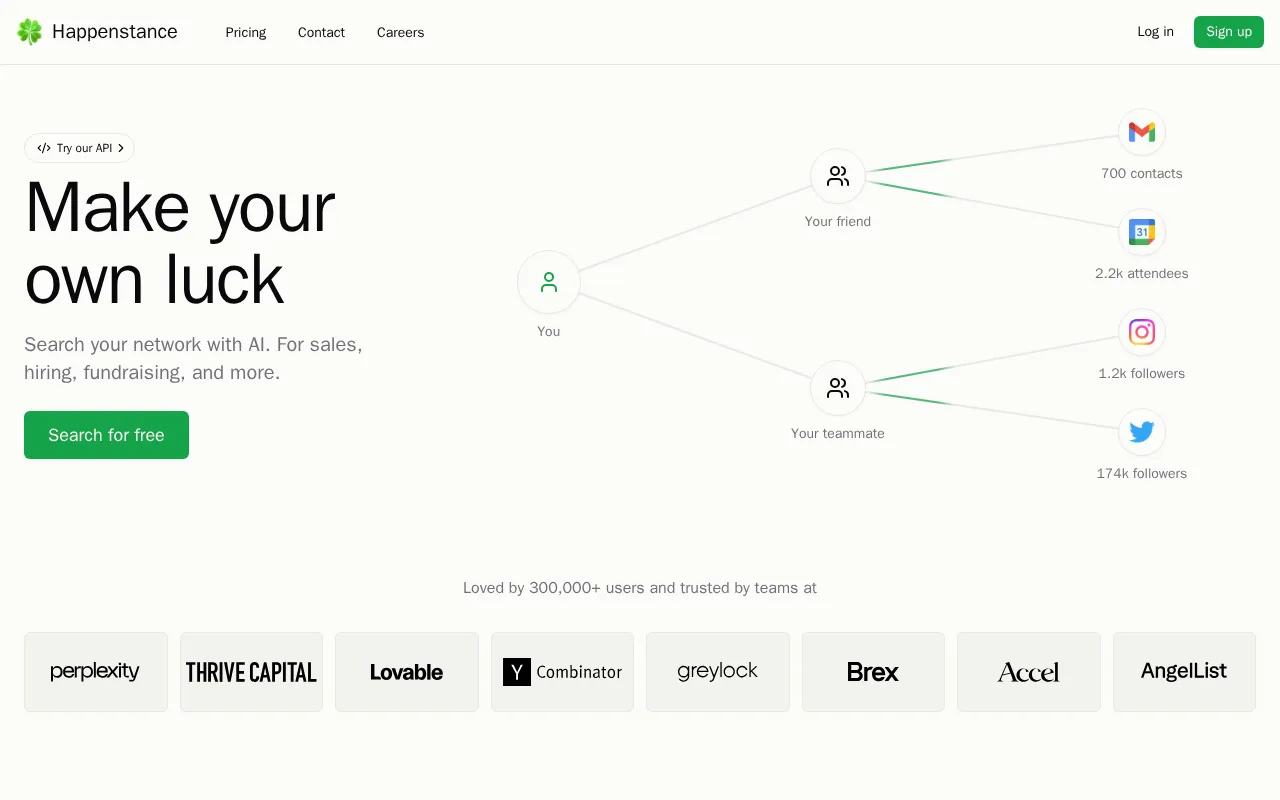Viewport: 1280px width, 800px height.
Task: Click the Google Calendar icon
Action: 1142,232
